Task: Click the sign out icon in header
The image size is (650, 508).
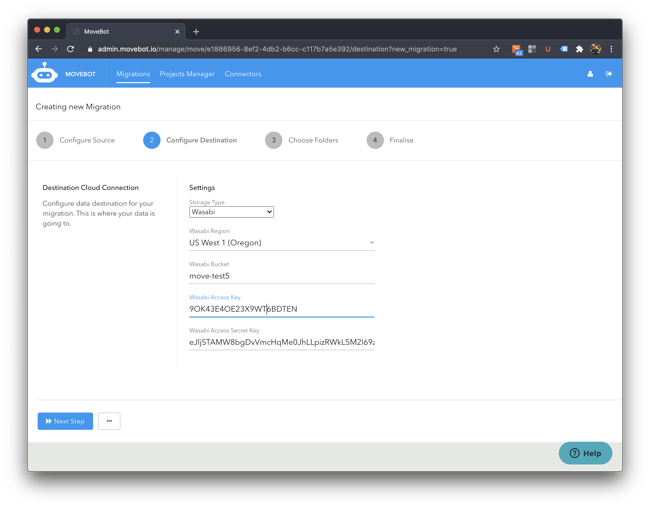Action: tap(609, 74)
